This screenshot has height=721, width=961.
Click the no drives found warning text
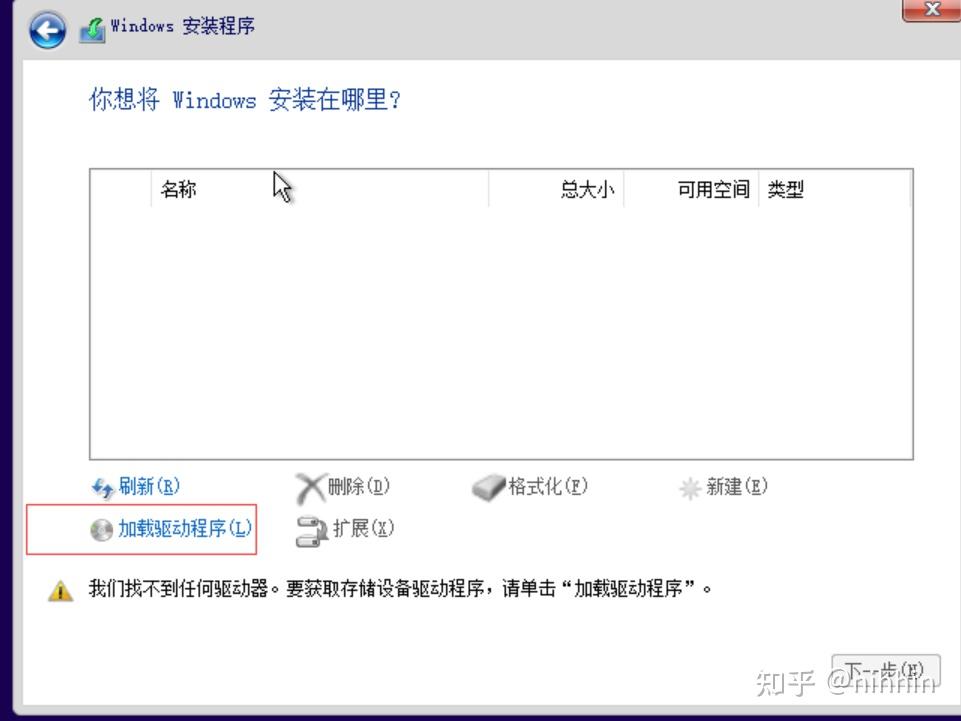[x=400, y=589]
